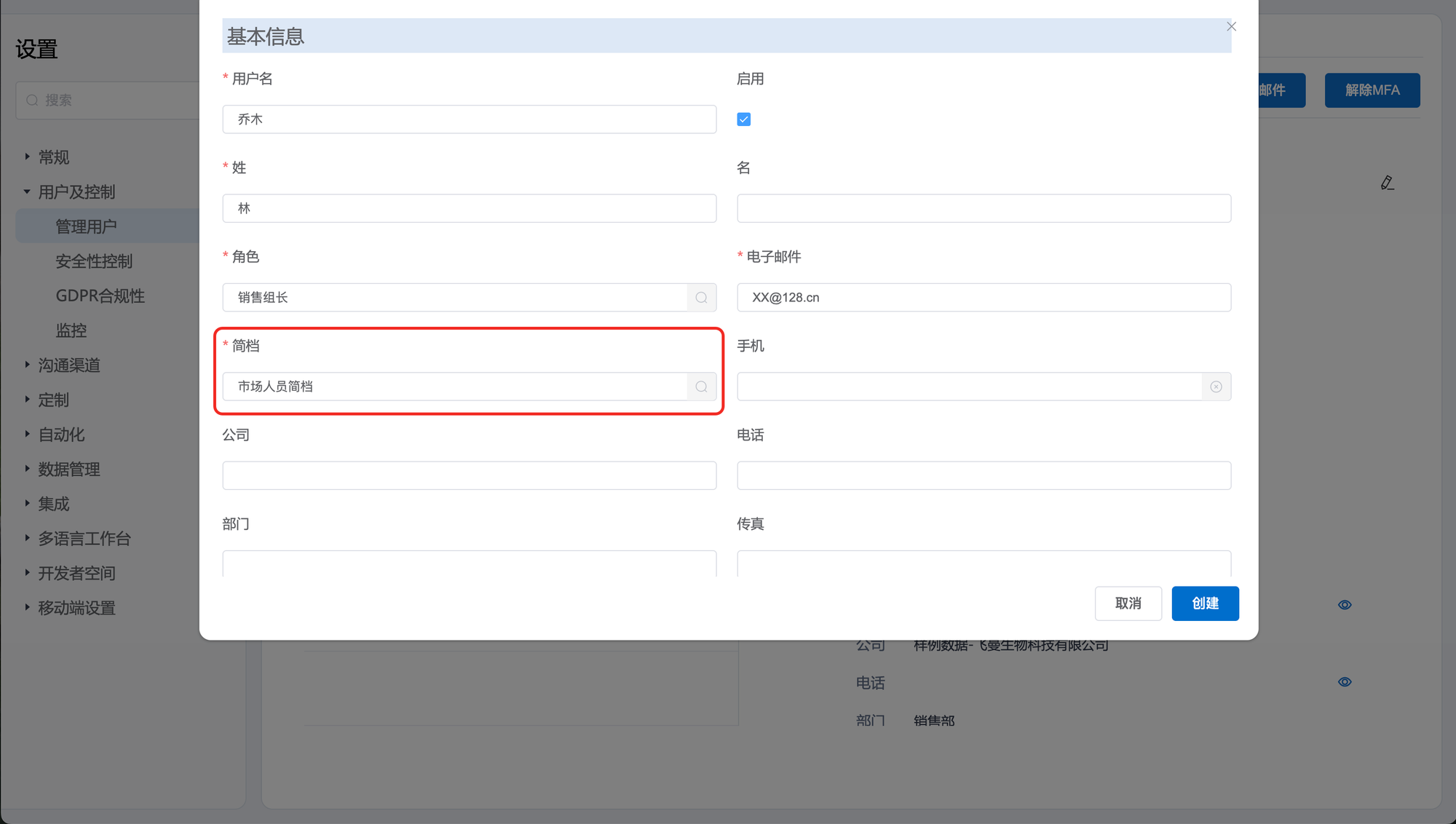
Task: Click the 解除MFA button
Action: (1372, 90)
